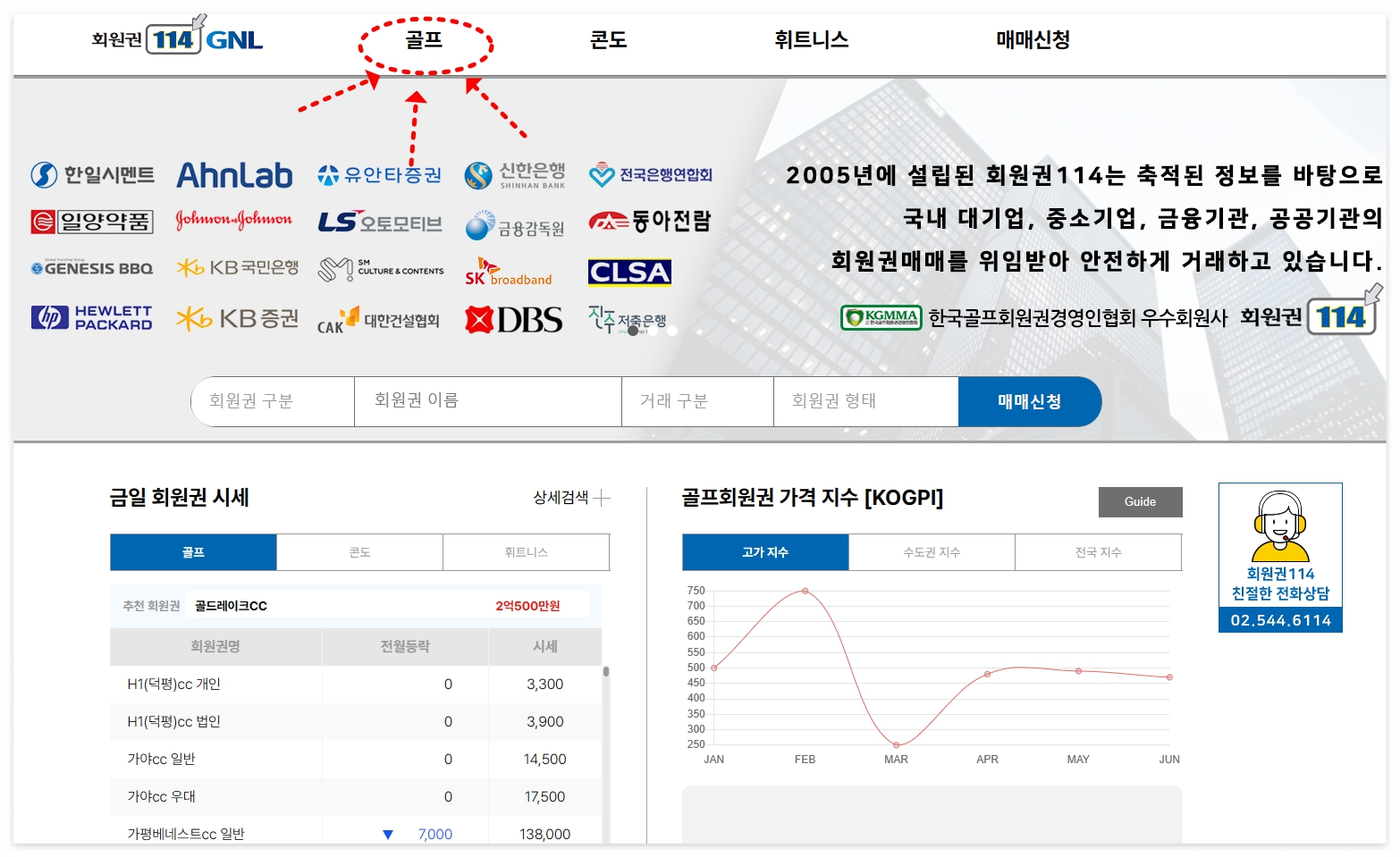
Task: Select the 콘도 tab in 금일 회원권 시세
Action: click(x=359, y=552)
